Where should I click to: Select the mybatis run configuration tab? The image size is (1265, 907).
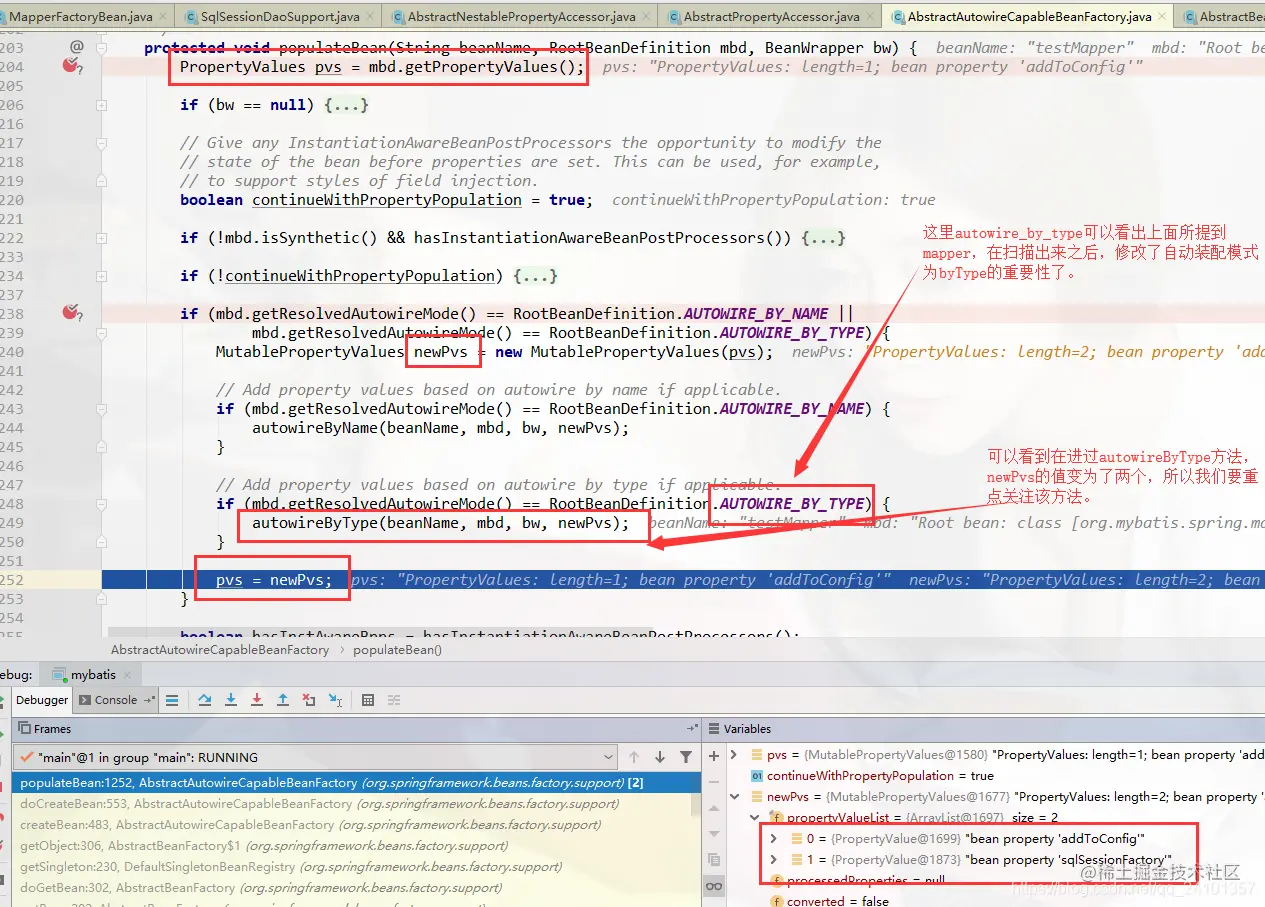coord(92,675)
